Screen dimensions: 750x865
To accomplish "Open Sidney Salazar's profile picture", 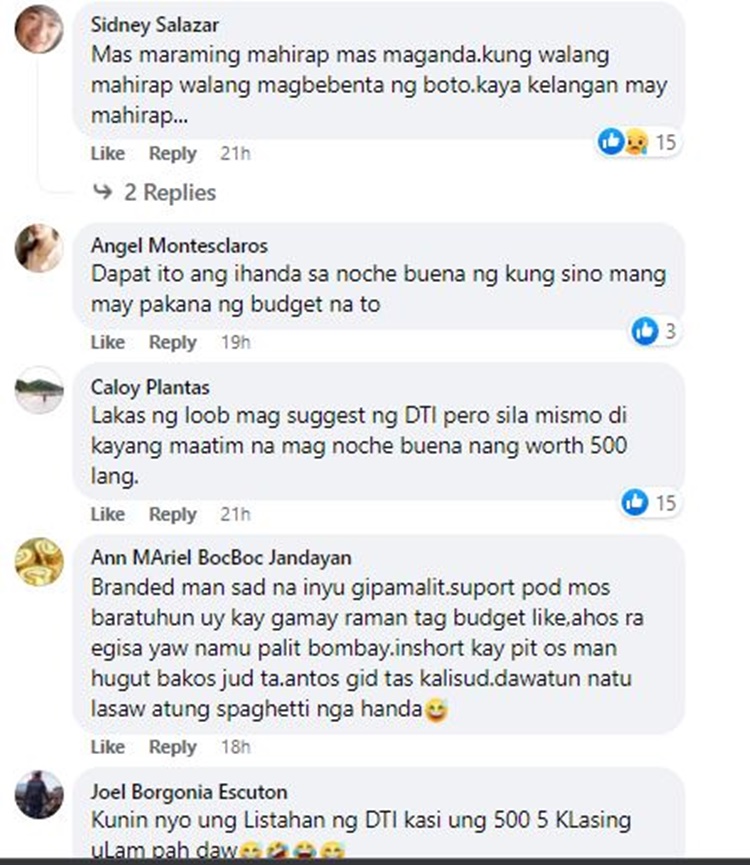I will click(39, 29).
